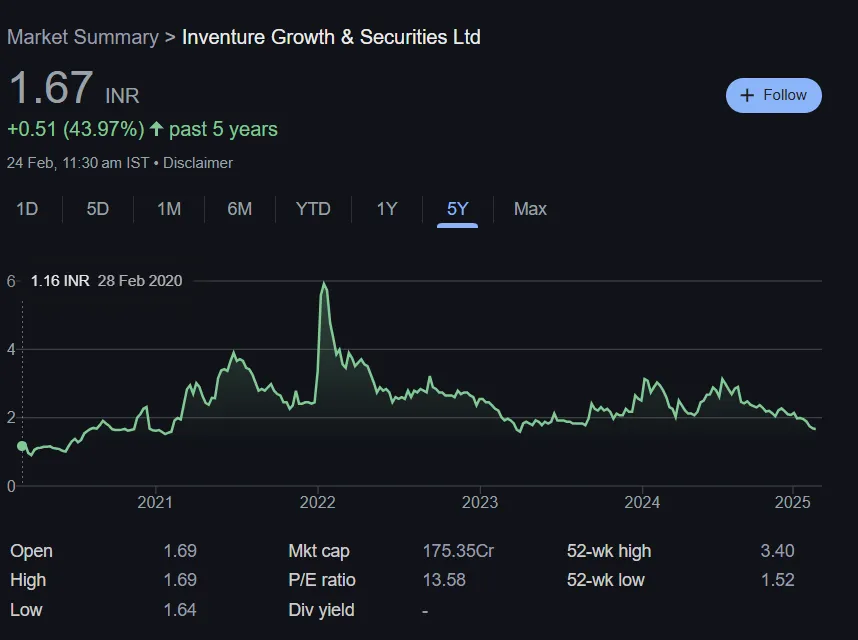Show full history with the Max tab
This screenshot has height=640, width=858.
(530, 209)
